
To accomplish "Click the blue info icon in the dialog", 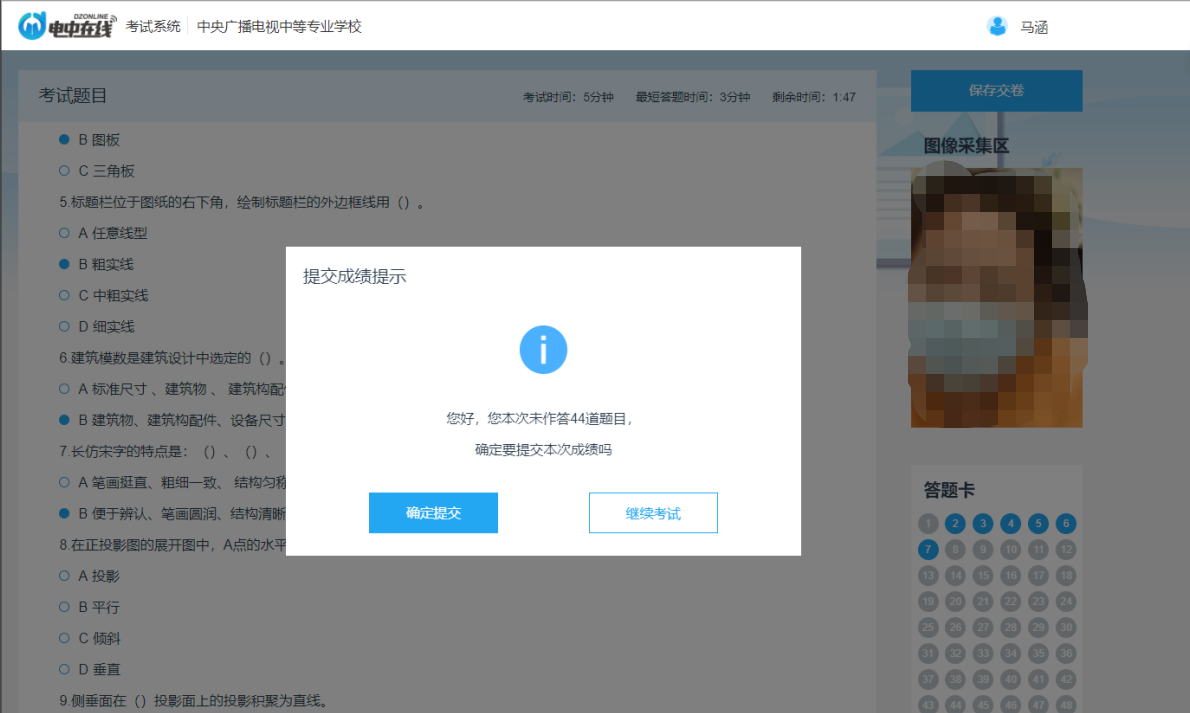I will click(543, 349).
